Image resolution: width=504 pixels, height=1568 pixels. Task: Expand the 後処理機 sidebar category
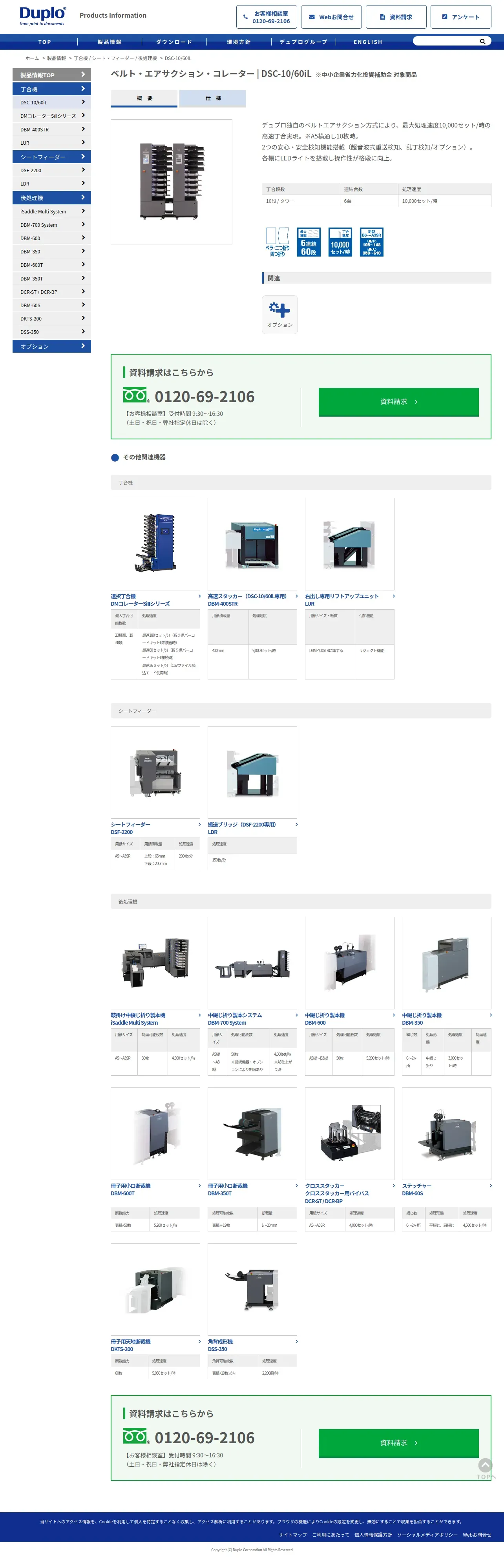coord(52,198)
